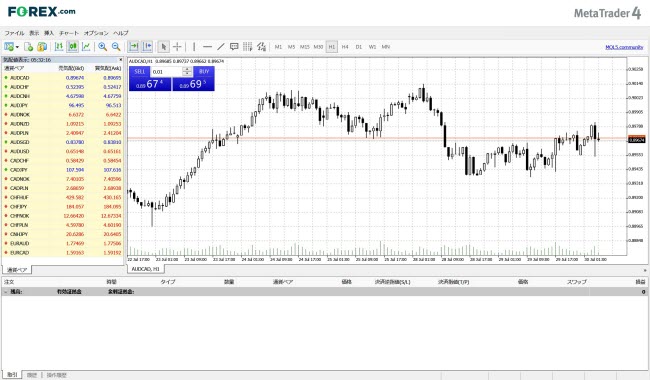Expand the new chart dropdown arrow
The image size is (650, 380).
17,47
